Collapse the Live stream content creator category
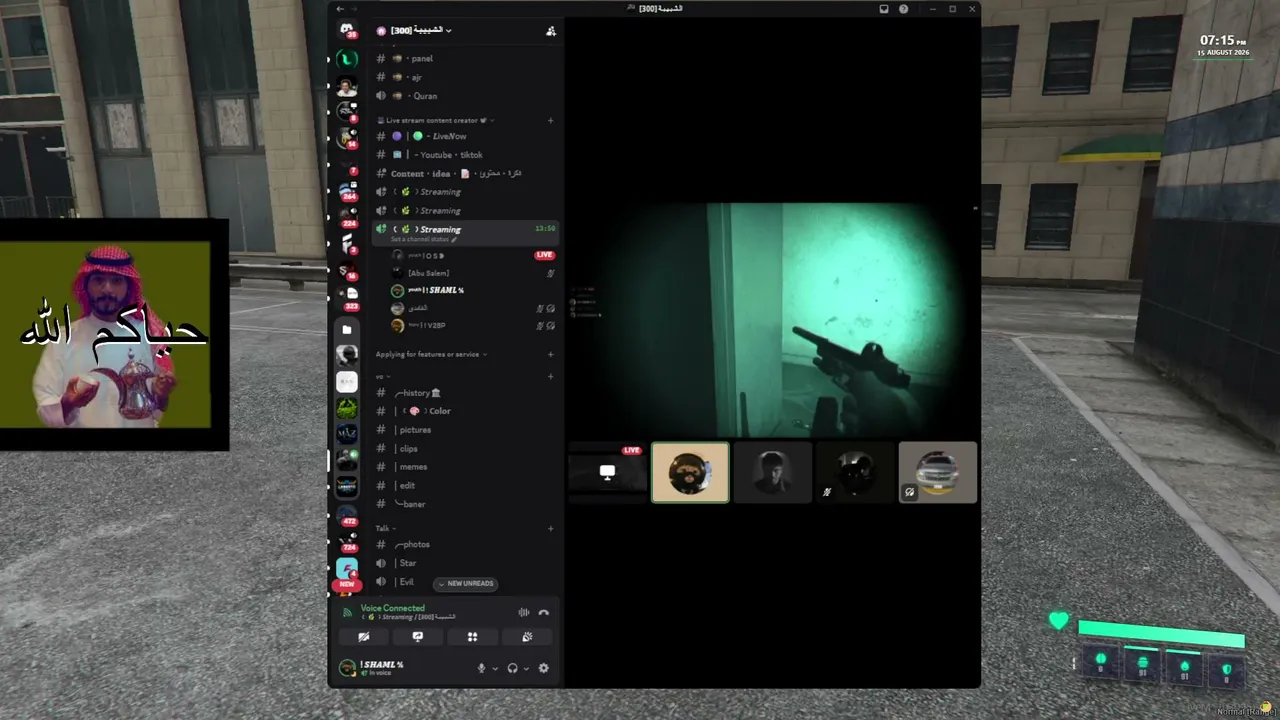This screenshot has width=1280, height=720. (436, 120)
